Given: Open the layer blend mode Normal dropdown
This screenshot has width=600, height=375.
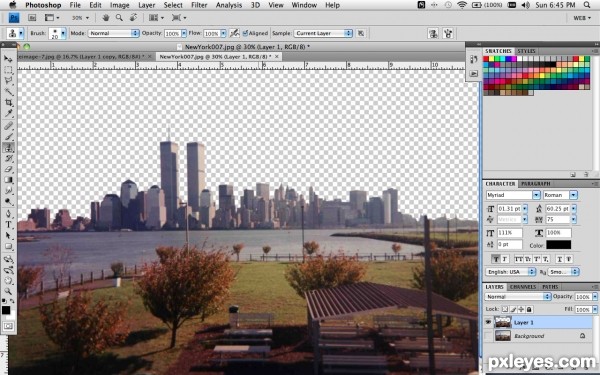Looking at the screenshot, I should 517,297.
